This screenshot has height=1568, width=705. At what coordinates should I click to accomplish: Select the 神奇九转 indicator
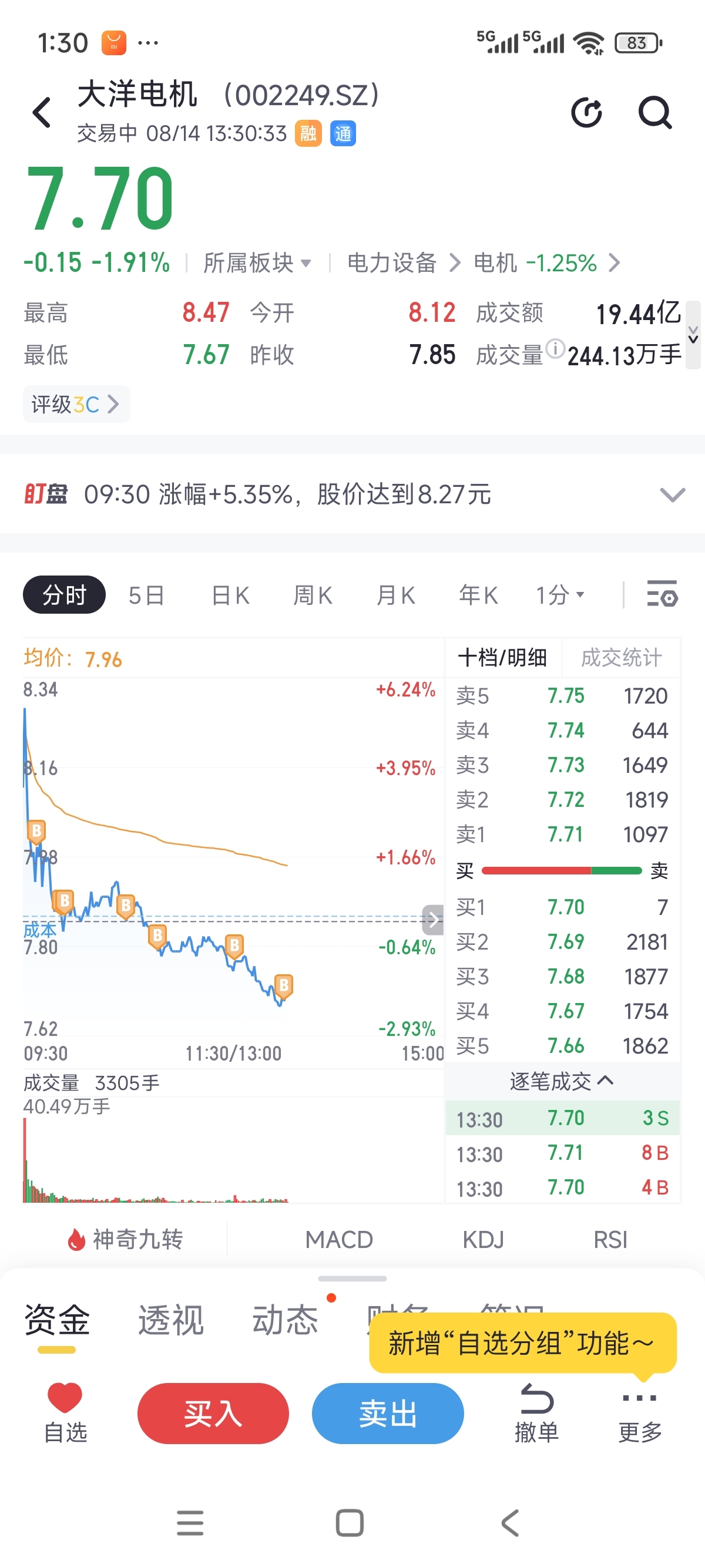click(x=125, y=1239)
